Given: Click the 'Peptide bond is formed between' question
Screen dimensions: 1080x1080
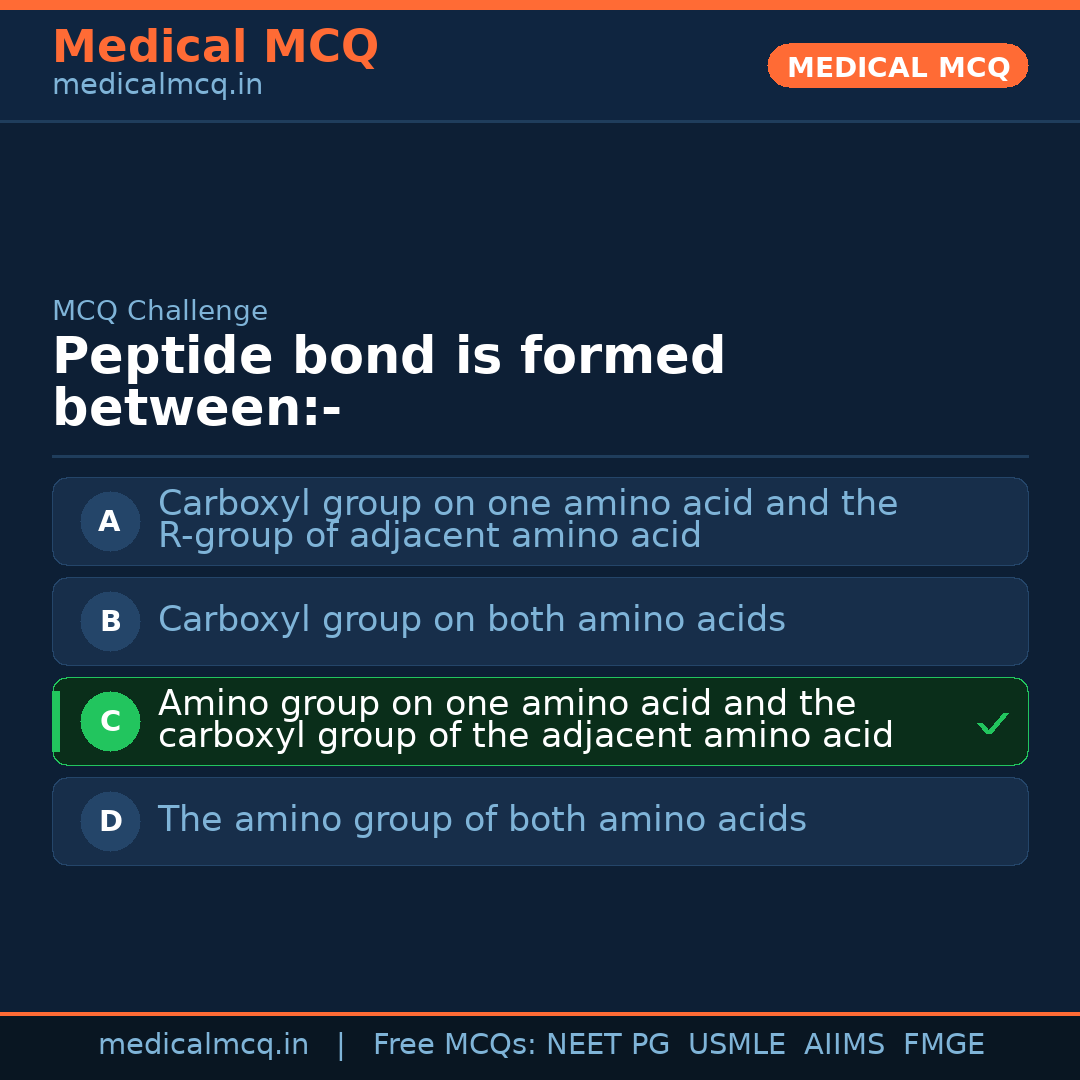Looking at the screenshot, I should (388, 383).
